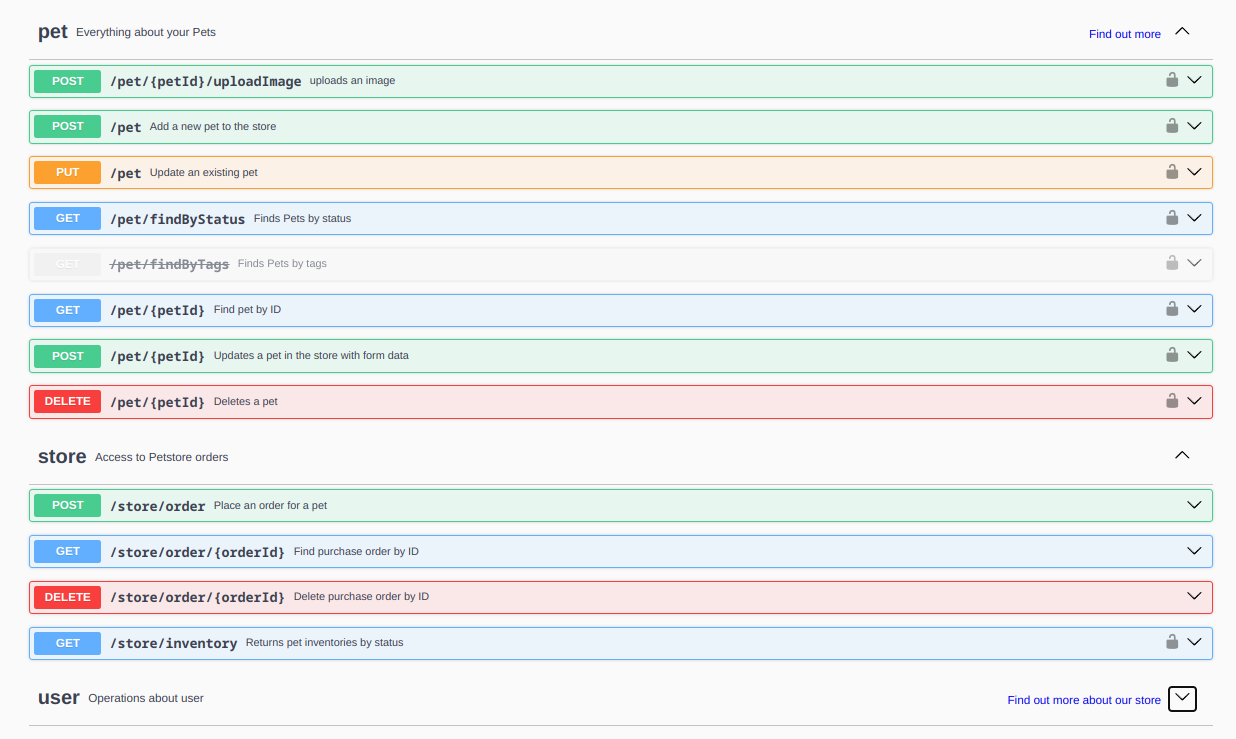This screenshot has height=739, width=1236.
Task: Collapse the store section using the chevron
Action: 1182,454
